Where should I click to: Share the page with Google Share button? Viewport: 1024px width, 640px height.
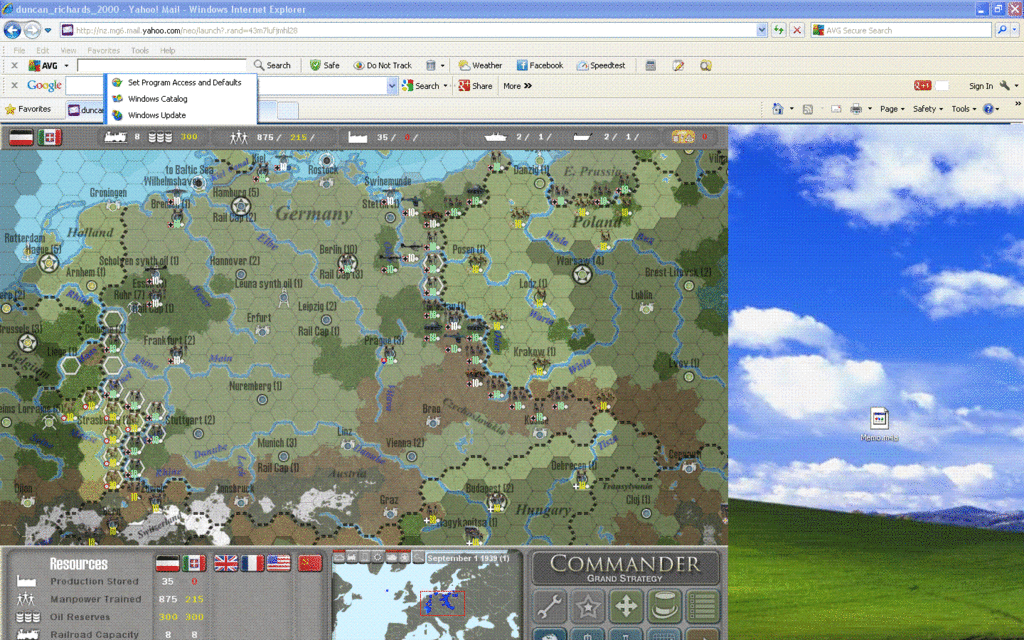coord(475,86)
